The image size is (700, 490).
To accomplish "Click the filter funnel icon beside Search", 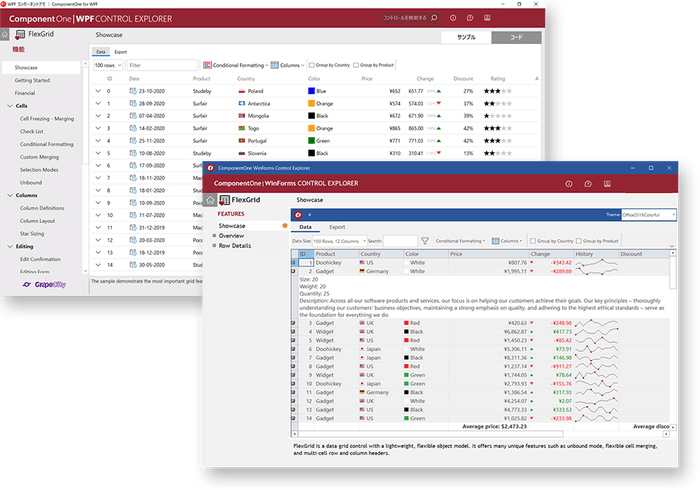I will click(424, 241).
